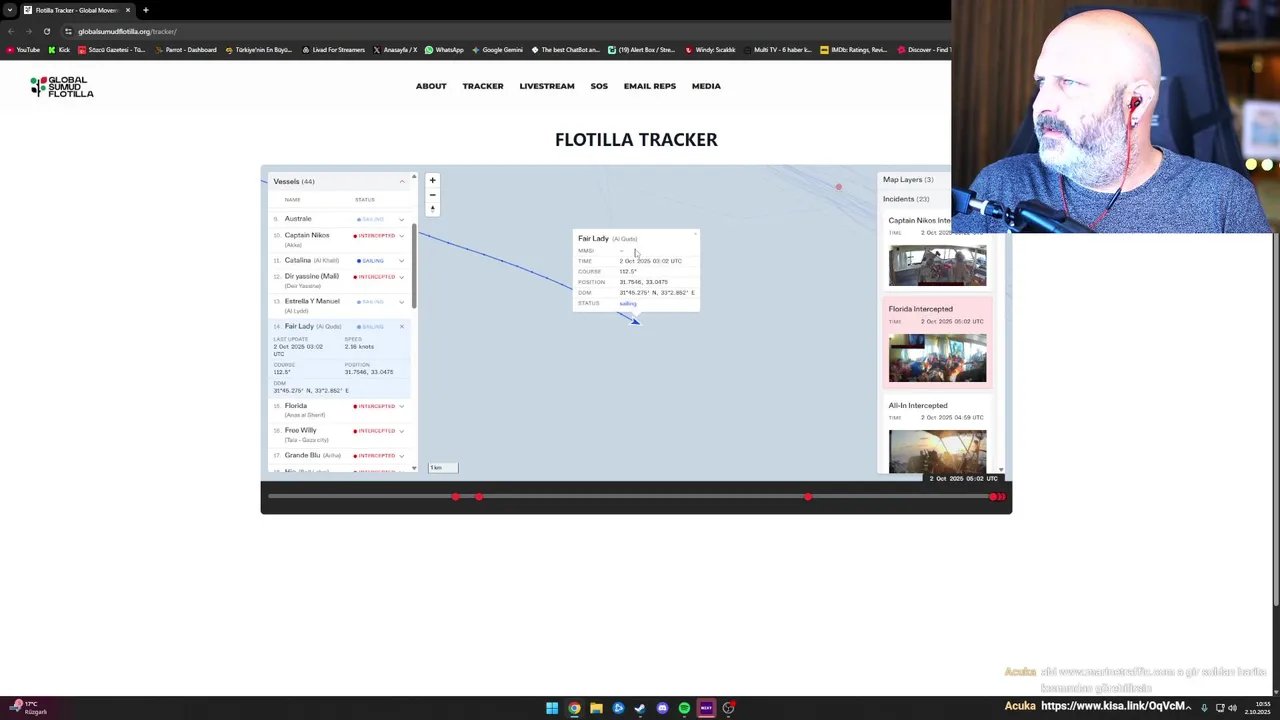Select the Flotilla Tracker browser tab
Image resolution: width=1280 pixels, height=720 pixels.
coord(76,10)
